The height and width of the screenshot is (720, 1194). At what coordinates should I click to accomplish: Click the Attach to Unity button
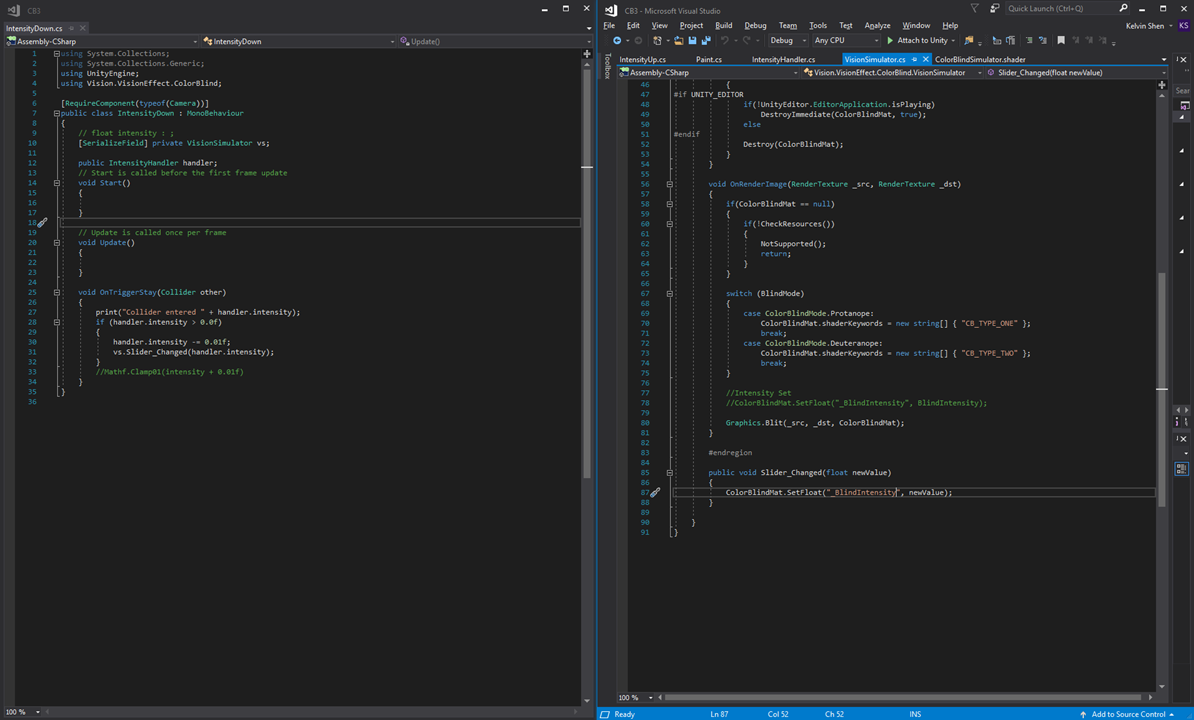tap(917, 41)
